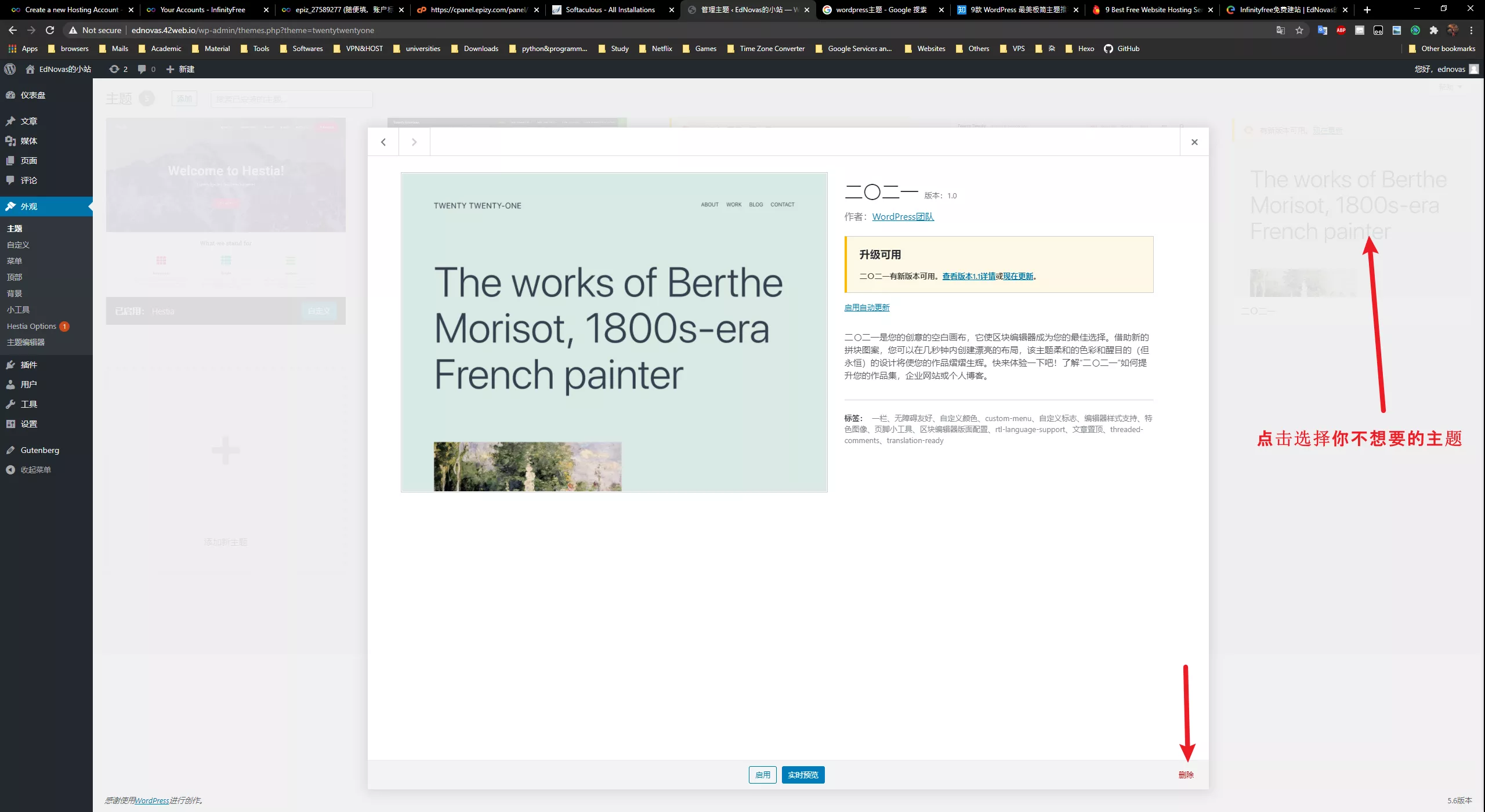This screenshot has width=1485, height=812.
Task: Close the theme details overlay
Action: (x=1194, y=142)
